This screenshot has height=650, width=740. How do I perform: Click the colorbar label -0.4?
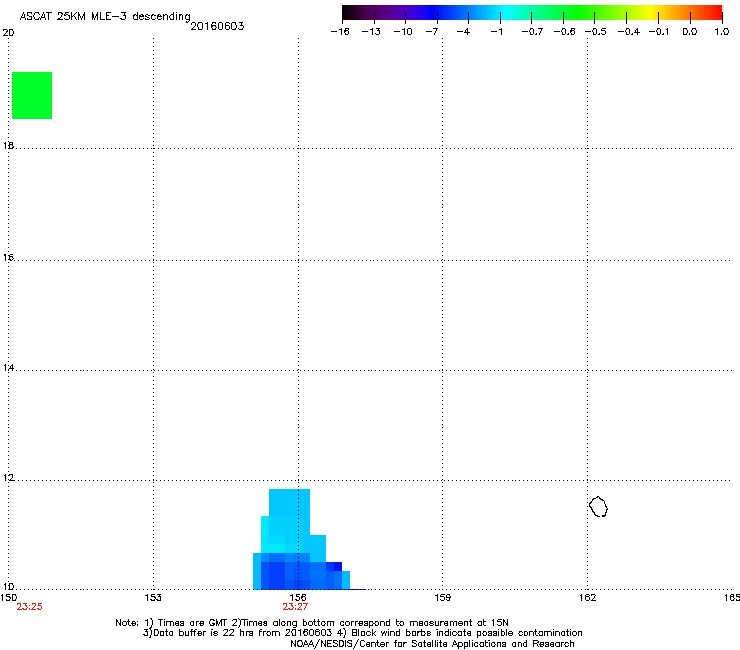click(629, 32)
